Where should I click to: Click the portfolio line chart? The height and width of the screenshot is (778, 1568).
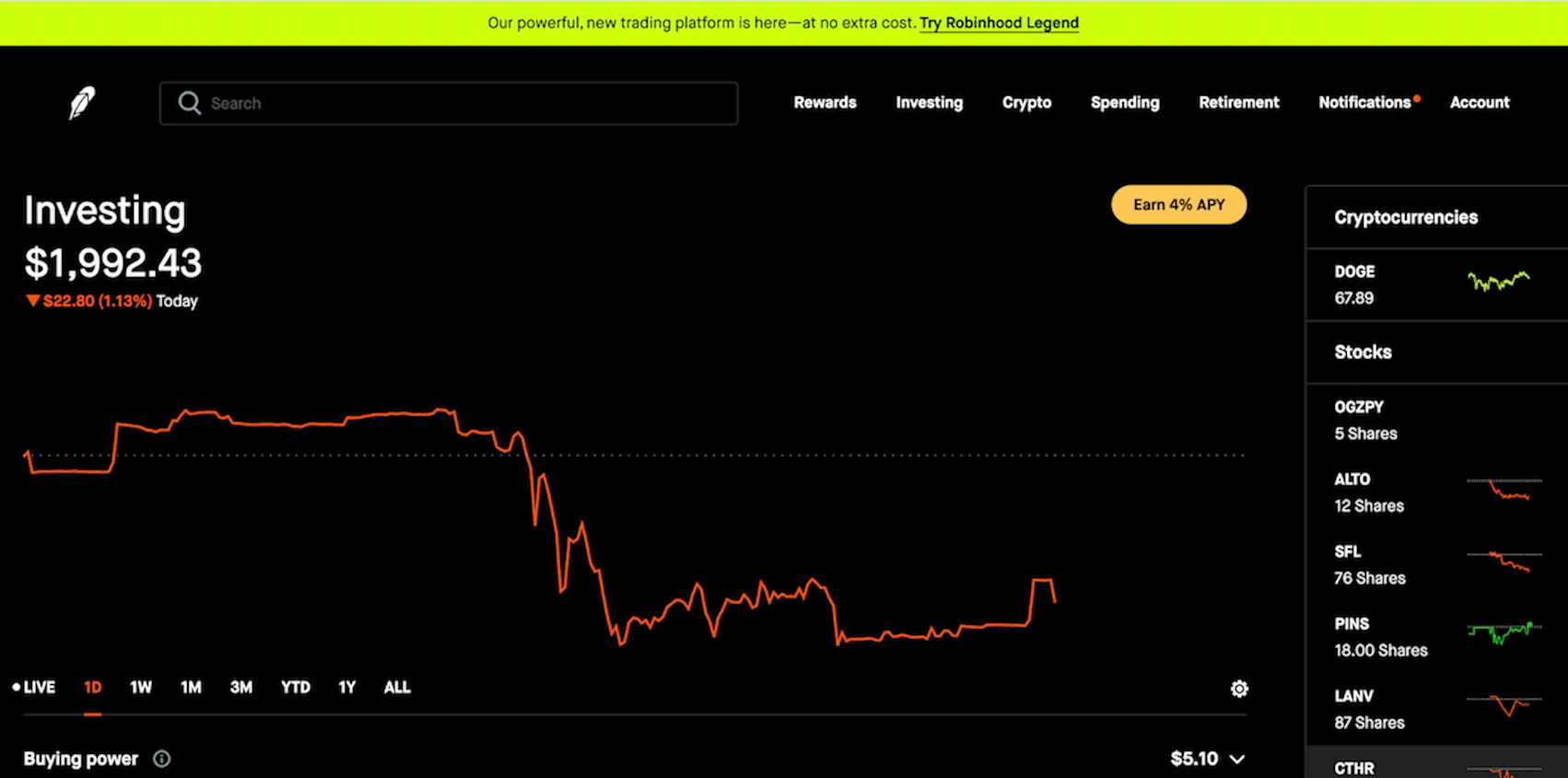[540, 527]
